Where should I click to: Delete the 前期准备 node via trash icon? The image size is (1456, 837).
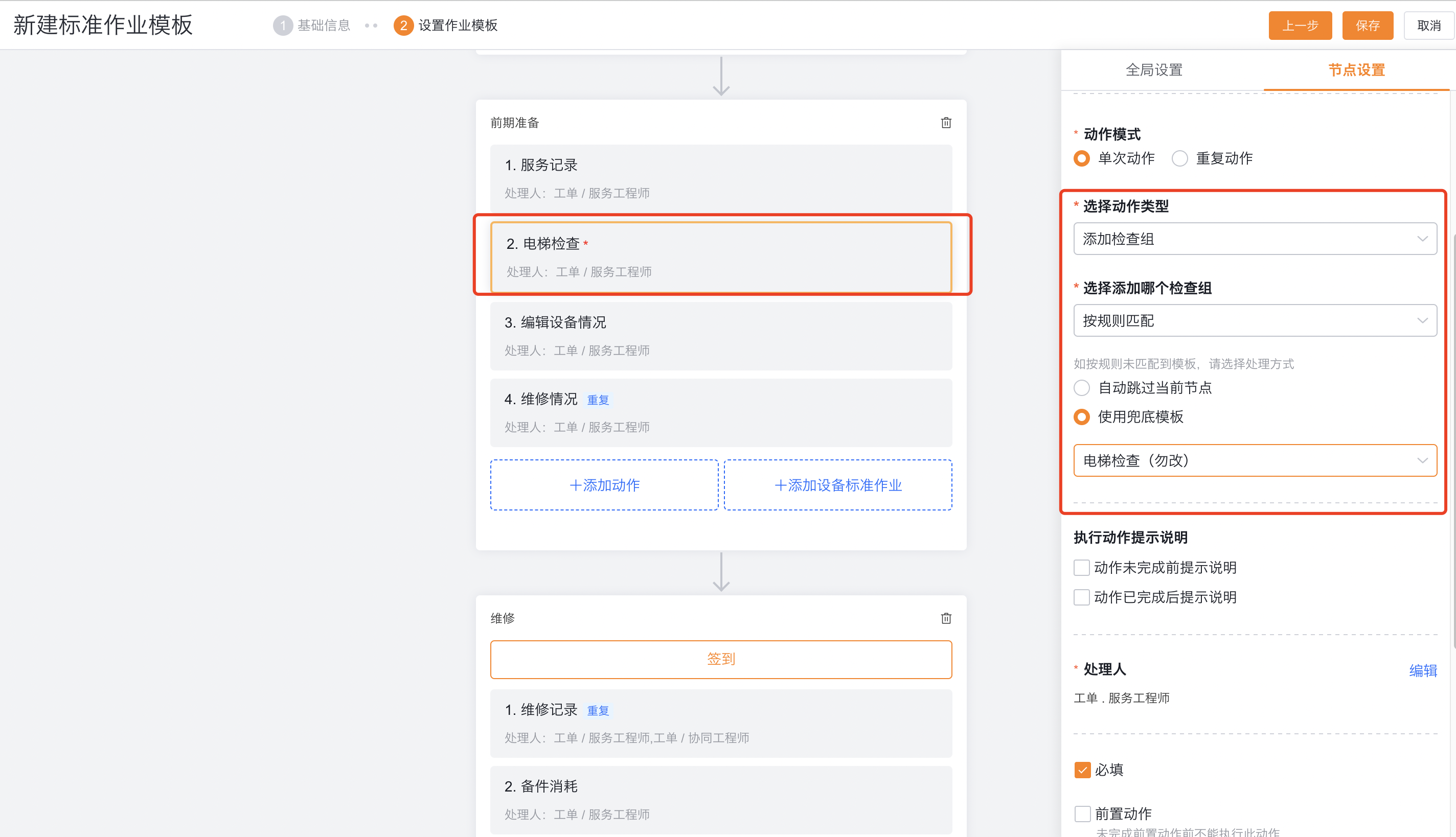946,123
